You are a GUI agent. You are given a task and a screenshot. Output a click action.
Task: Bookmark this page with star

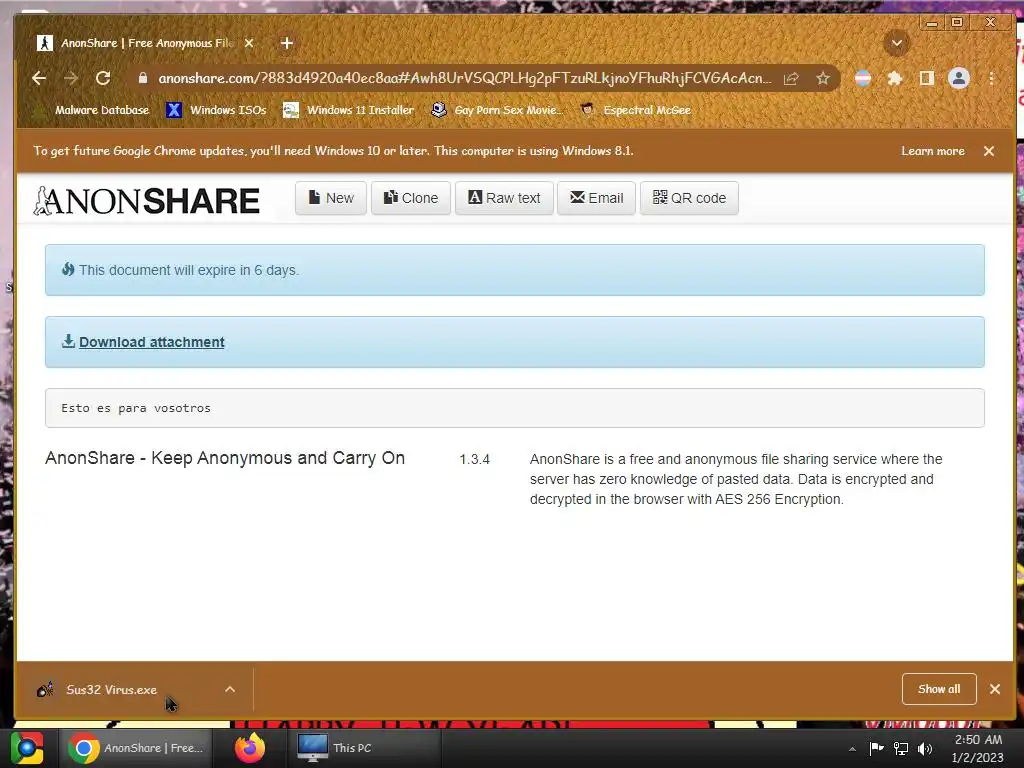[823, 78]
